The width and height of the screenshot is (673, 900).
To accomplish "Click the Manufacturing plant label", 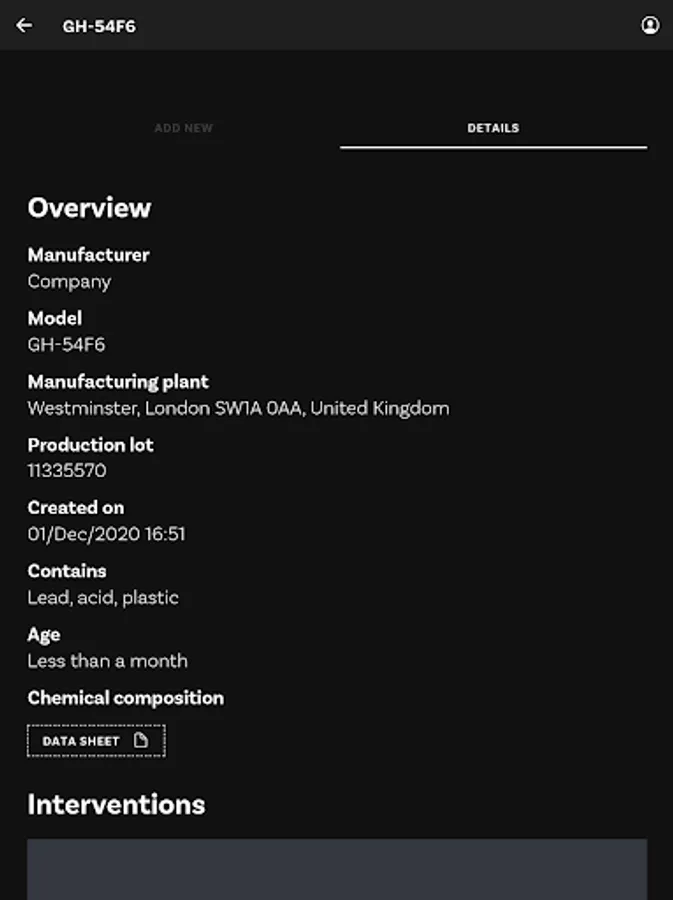I will pyautogui.click(x=118, y=382).
